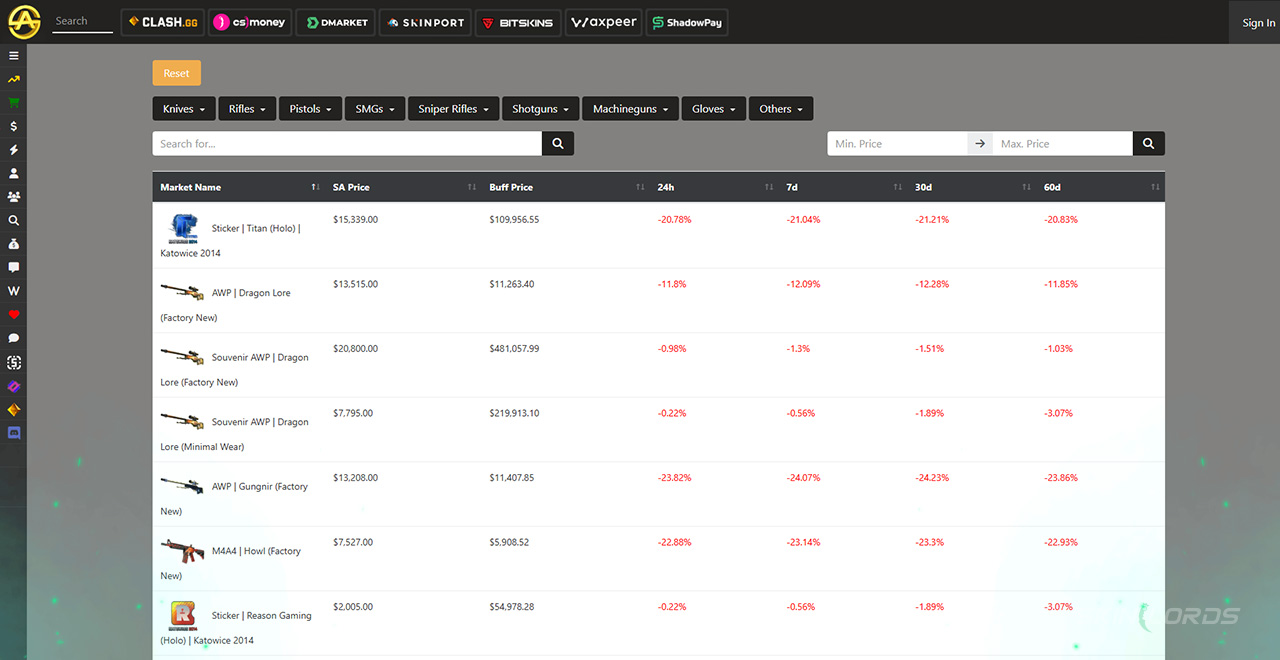Sort table by Buff Price column
This screenshot has height=660, width=1280.
coord(566,187)
